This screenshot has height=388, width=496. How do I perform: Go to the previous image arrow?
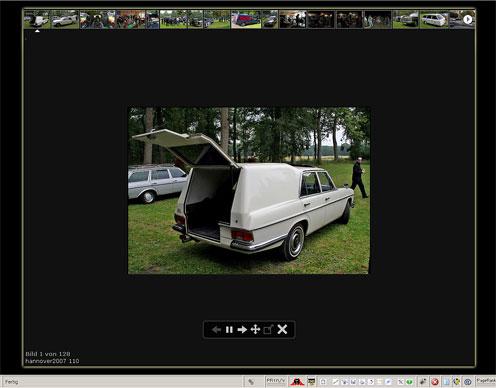(x=216, y=330)
